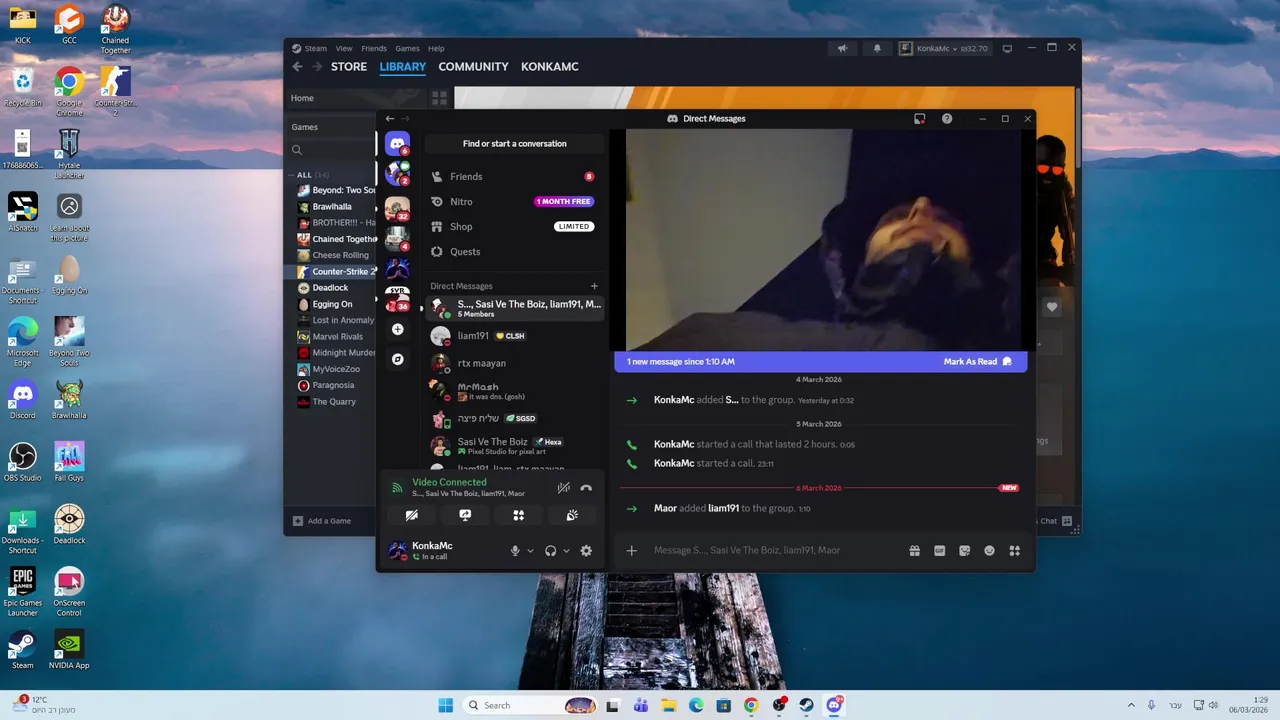Share your screen in Discord call

point(465,515)
